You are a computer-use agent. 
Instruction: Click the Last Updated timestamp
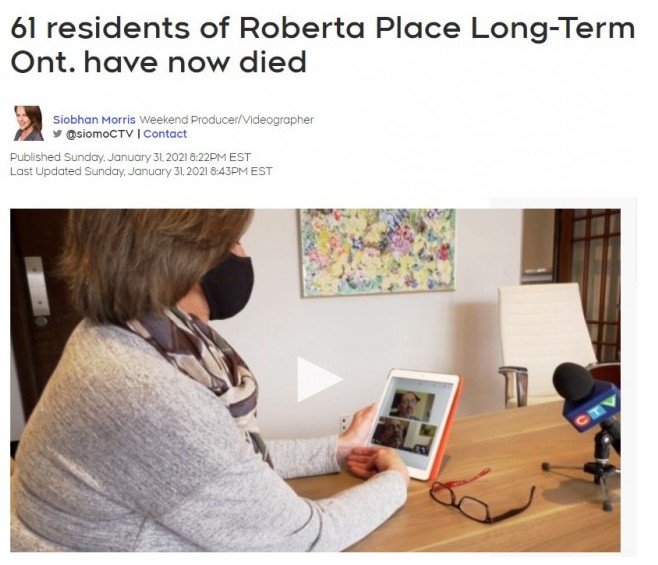[x=141, y=171]
